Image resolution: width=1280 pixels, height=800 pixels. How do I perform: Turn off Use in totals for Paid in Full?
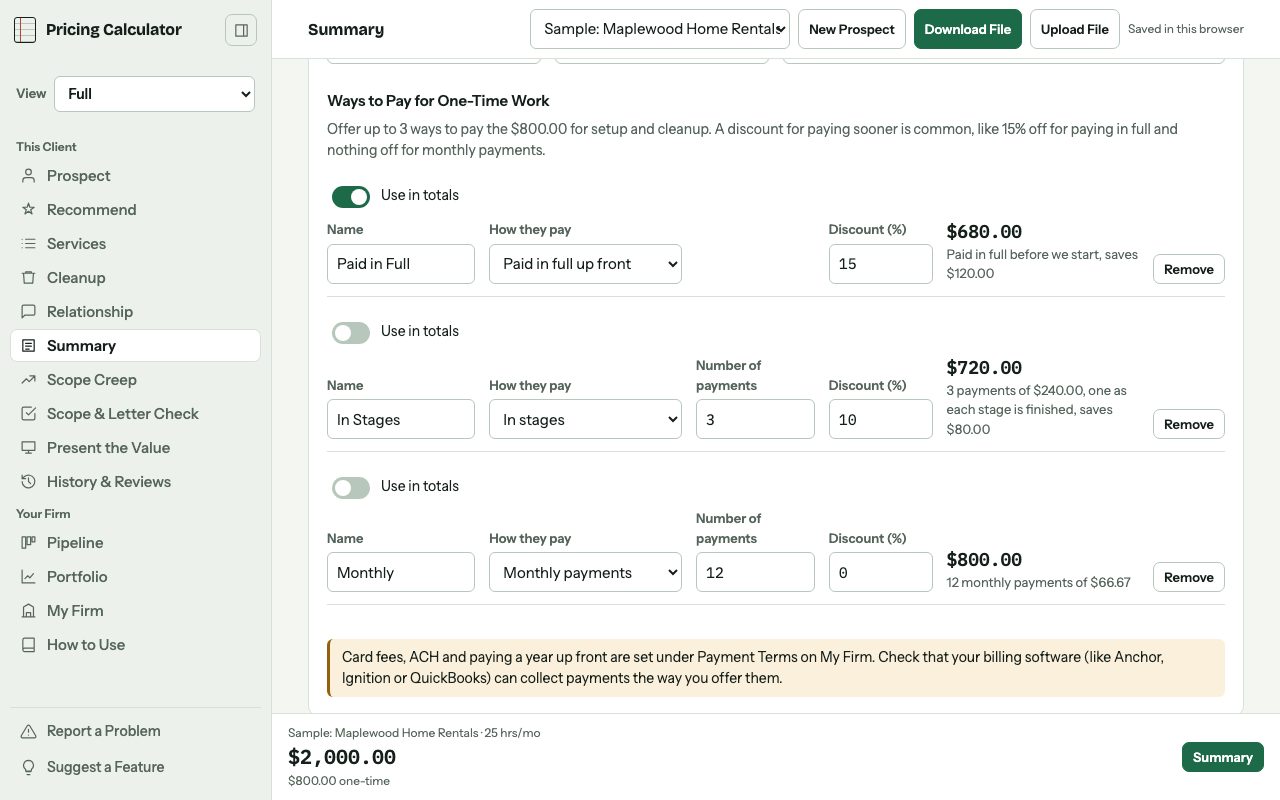pos(351,196)
